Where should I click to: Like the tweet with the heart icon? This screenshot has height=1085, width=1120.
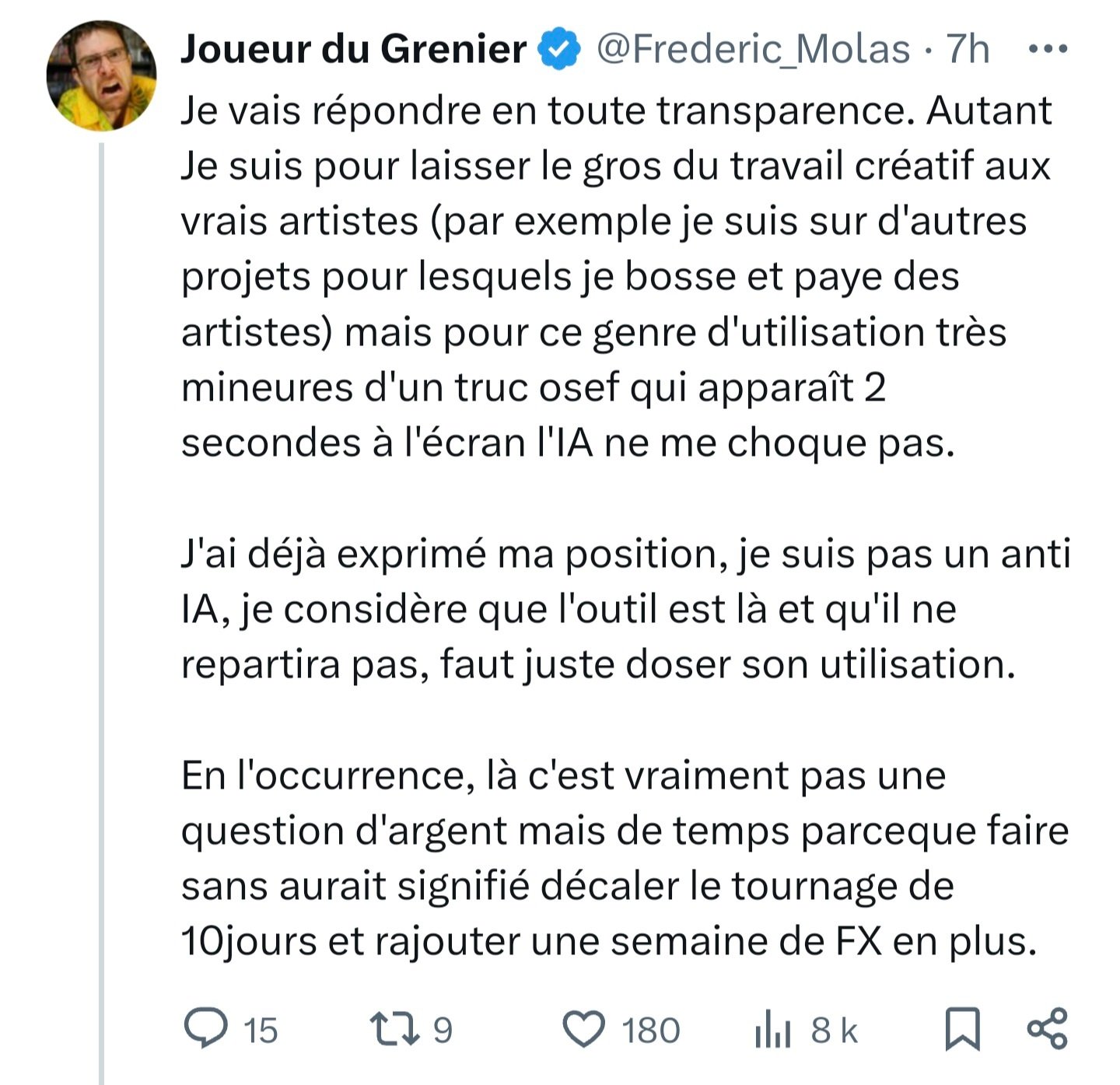tap(583, 1029)
